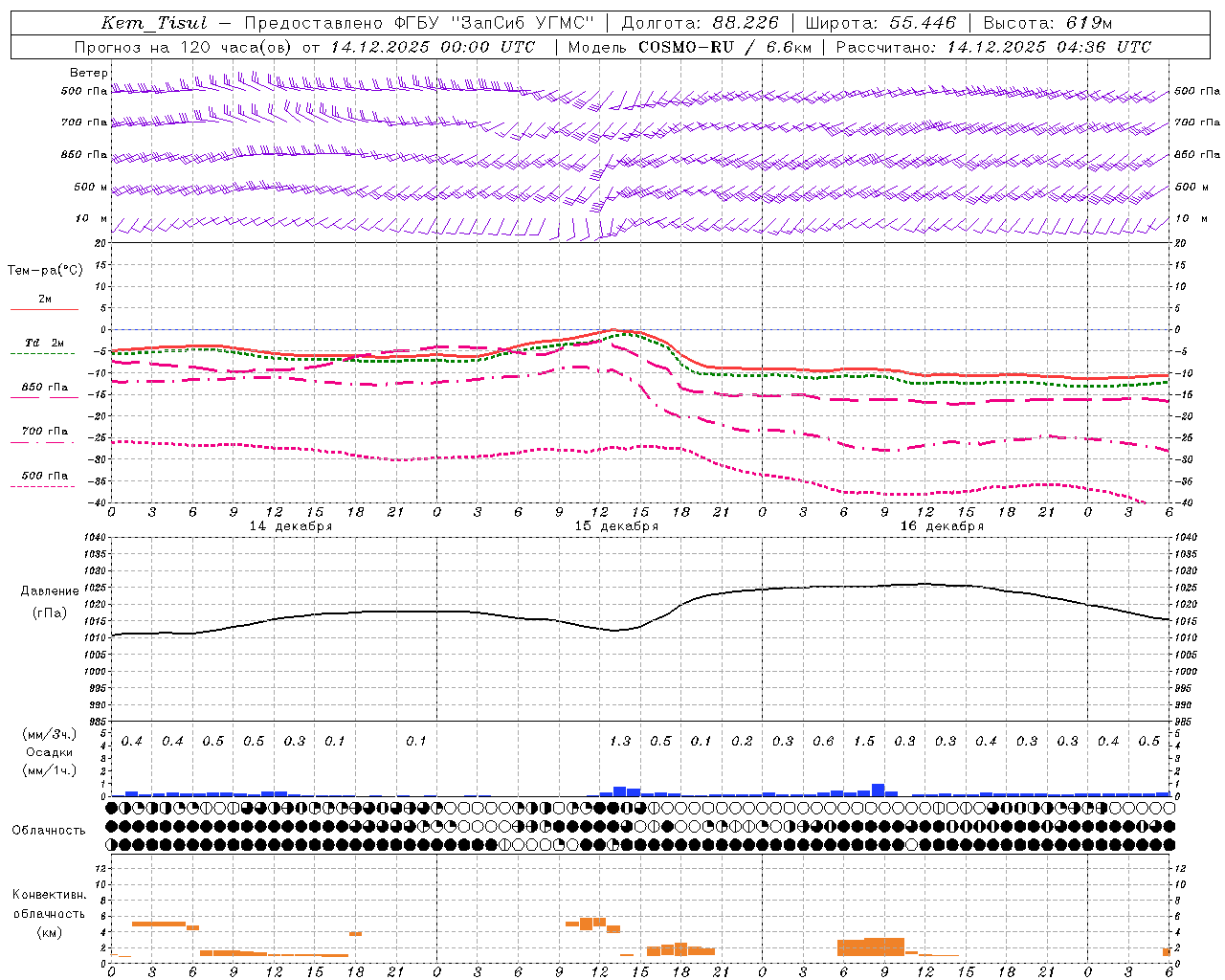Select the 700 гПа temperature legend entry
The image size is (1225, 980).
45,431
